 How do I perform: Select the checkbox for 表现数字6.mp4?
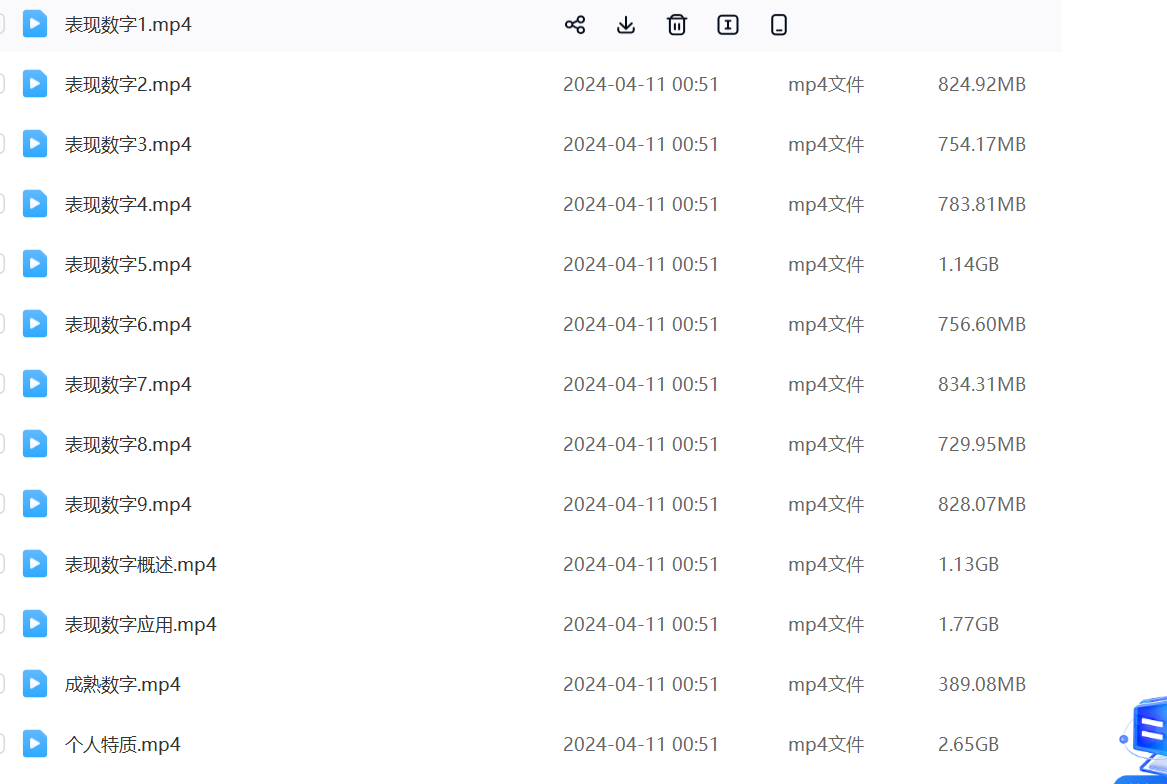pos(2,324)
